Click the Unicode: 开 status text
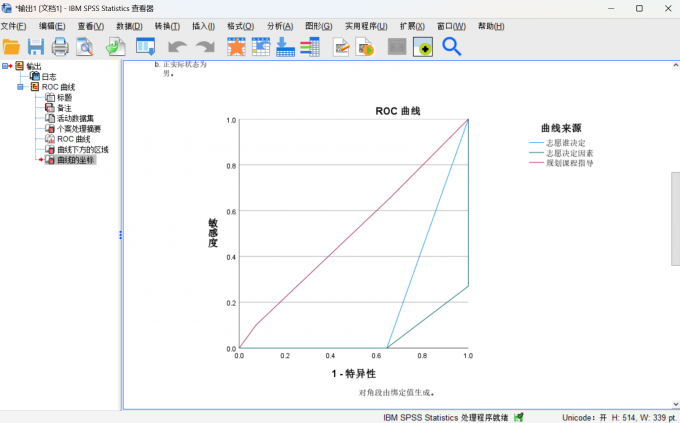Viewport: 680px width, 423px height. coord(584,417)
